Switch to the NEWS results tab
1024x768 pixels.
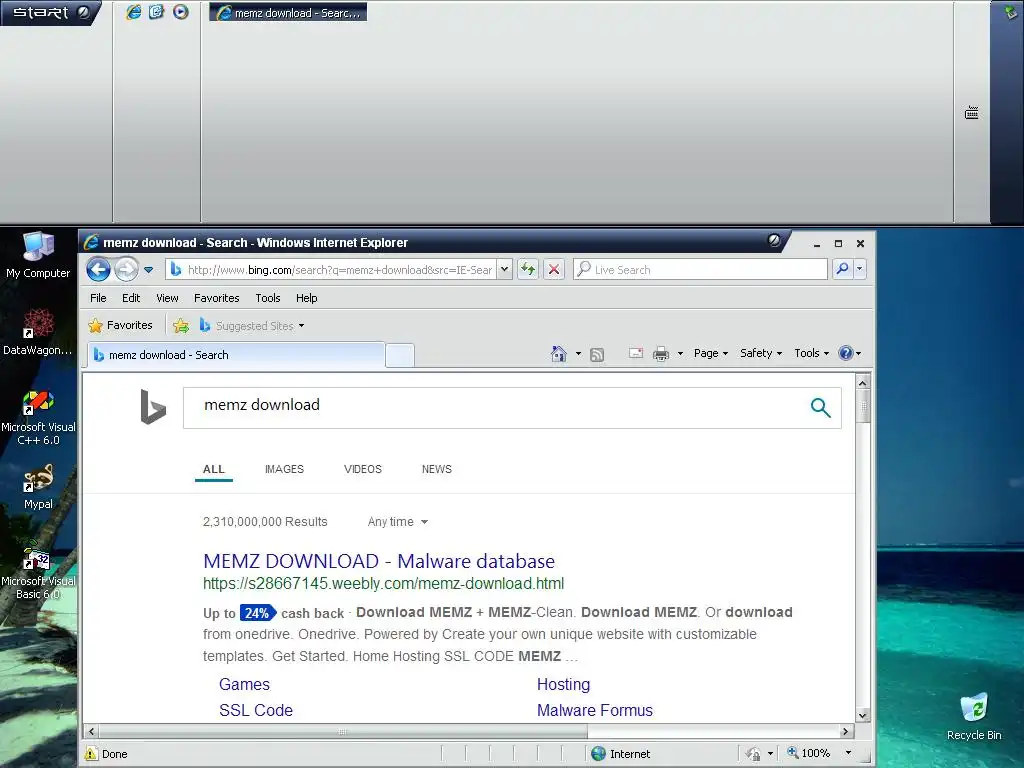(x=436, y=469)
